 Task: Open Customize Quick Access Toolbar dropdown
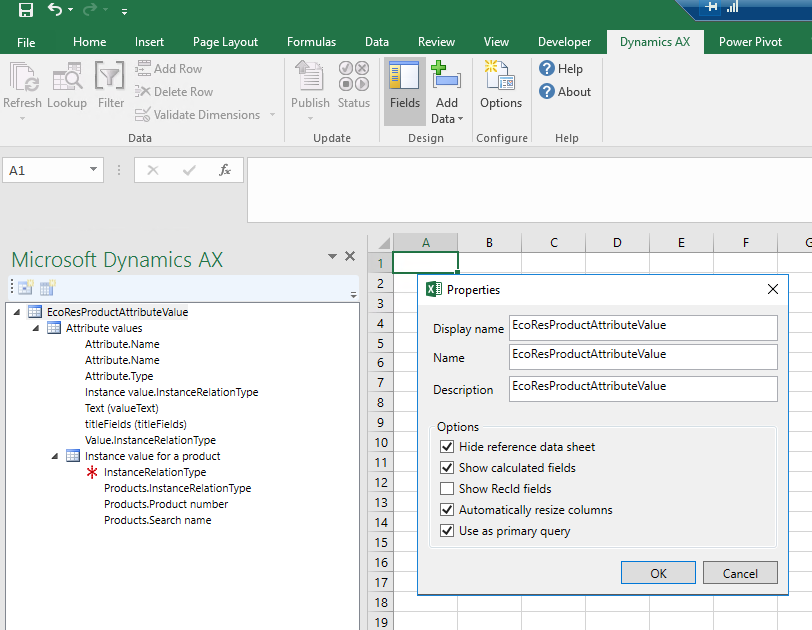pos(124,11)
